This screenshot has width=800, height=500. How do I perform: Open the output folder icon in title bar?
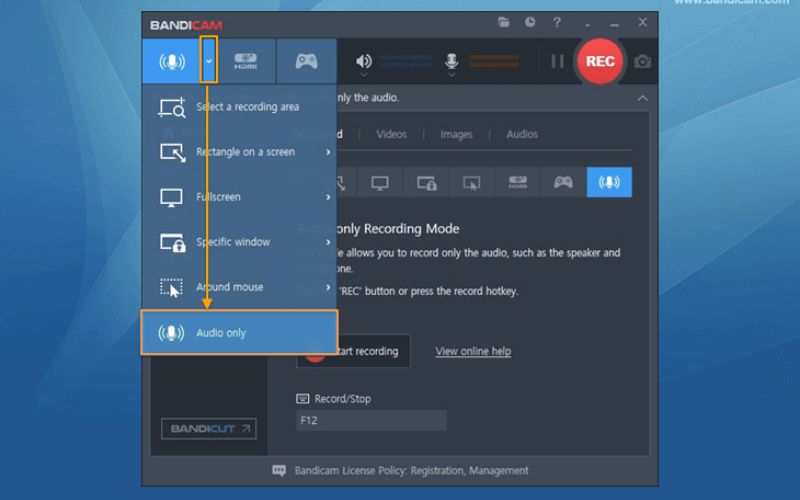click(504, 22)
